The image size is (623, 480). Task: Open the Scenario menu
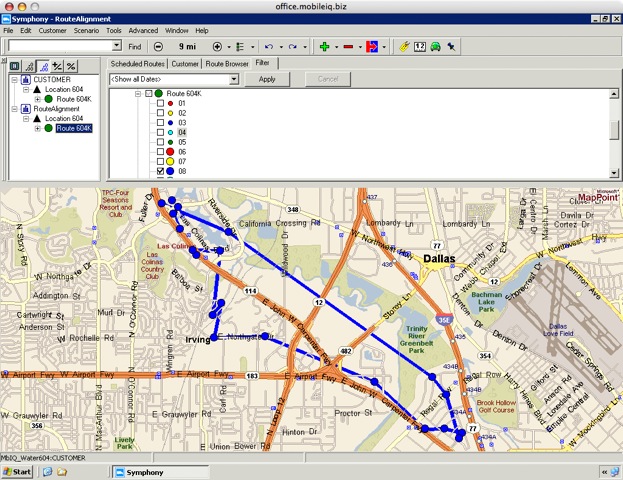click(x=84, y=31)
